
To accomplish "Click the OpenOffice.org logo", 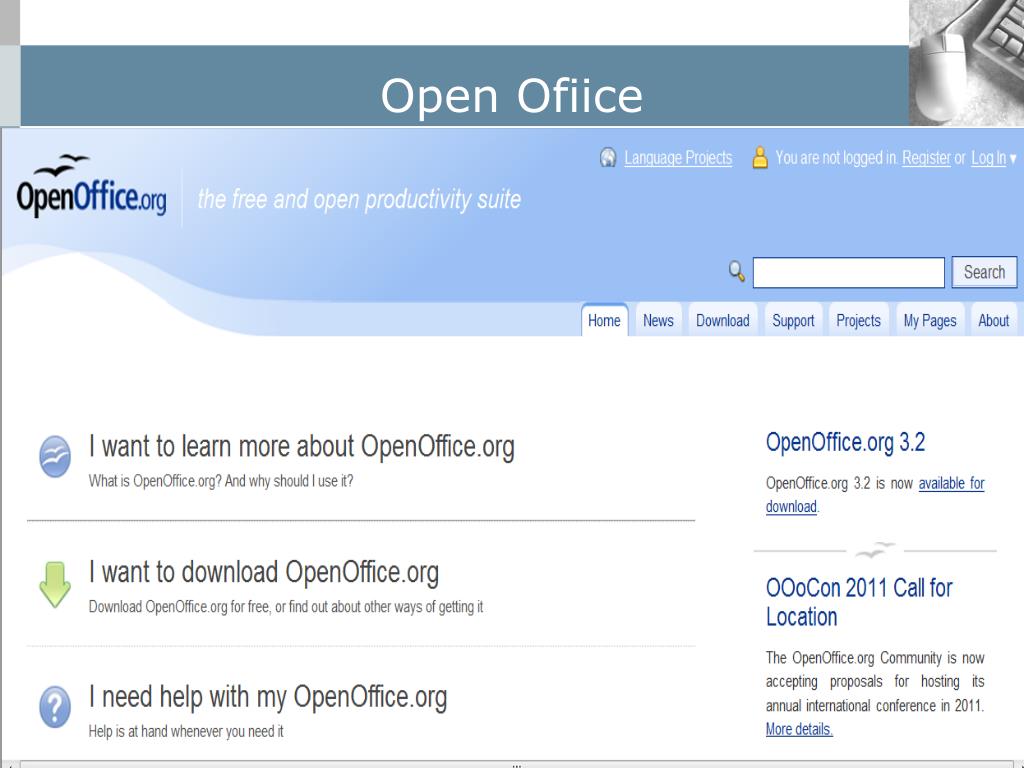I will (x=91, y=186).
